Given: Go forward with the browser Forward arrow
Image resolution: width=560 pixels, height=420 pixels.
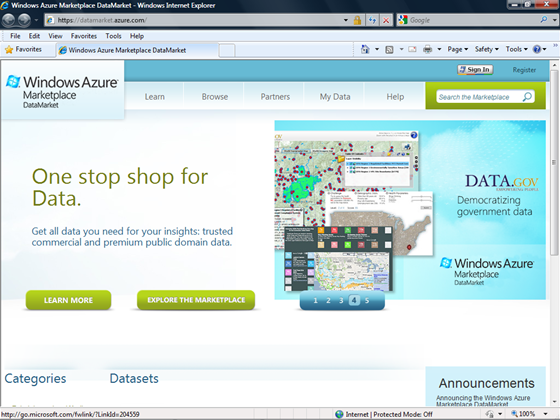Looking at the screenshot, I should point(24,20).
